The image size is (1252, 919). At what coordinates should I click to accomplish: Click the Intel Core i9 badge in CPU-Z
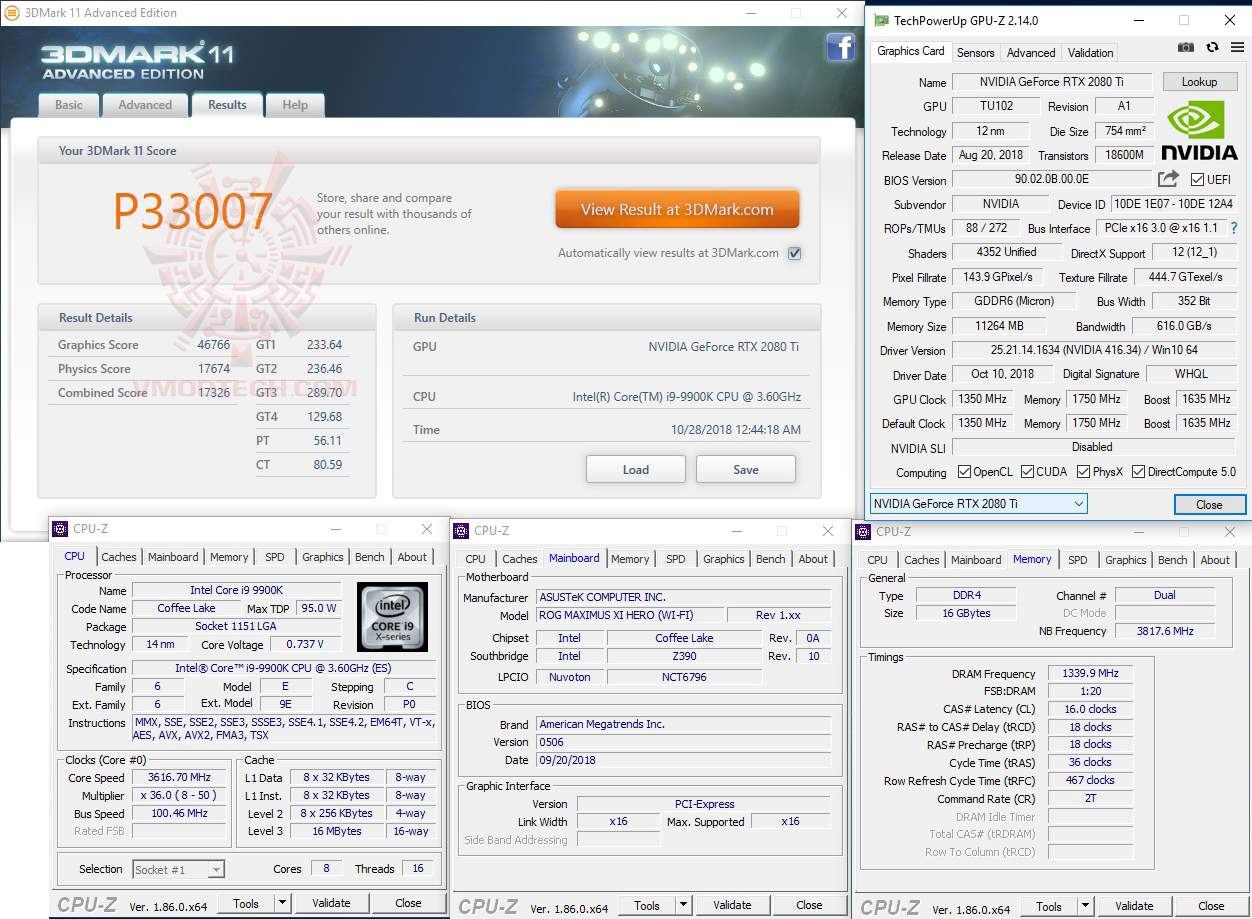tap(392, 616)
